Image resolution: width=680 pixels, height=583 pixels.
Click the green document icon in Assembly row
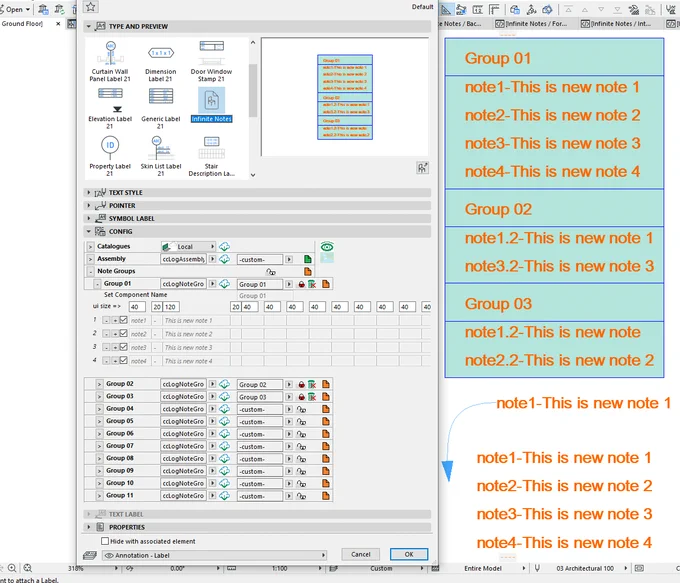coord(308,259)
